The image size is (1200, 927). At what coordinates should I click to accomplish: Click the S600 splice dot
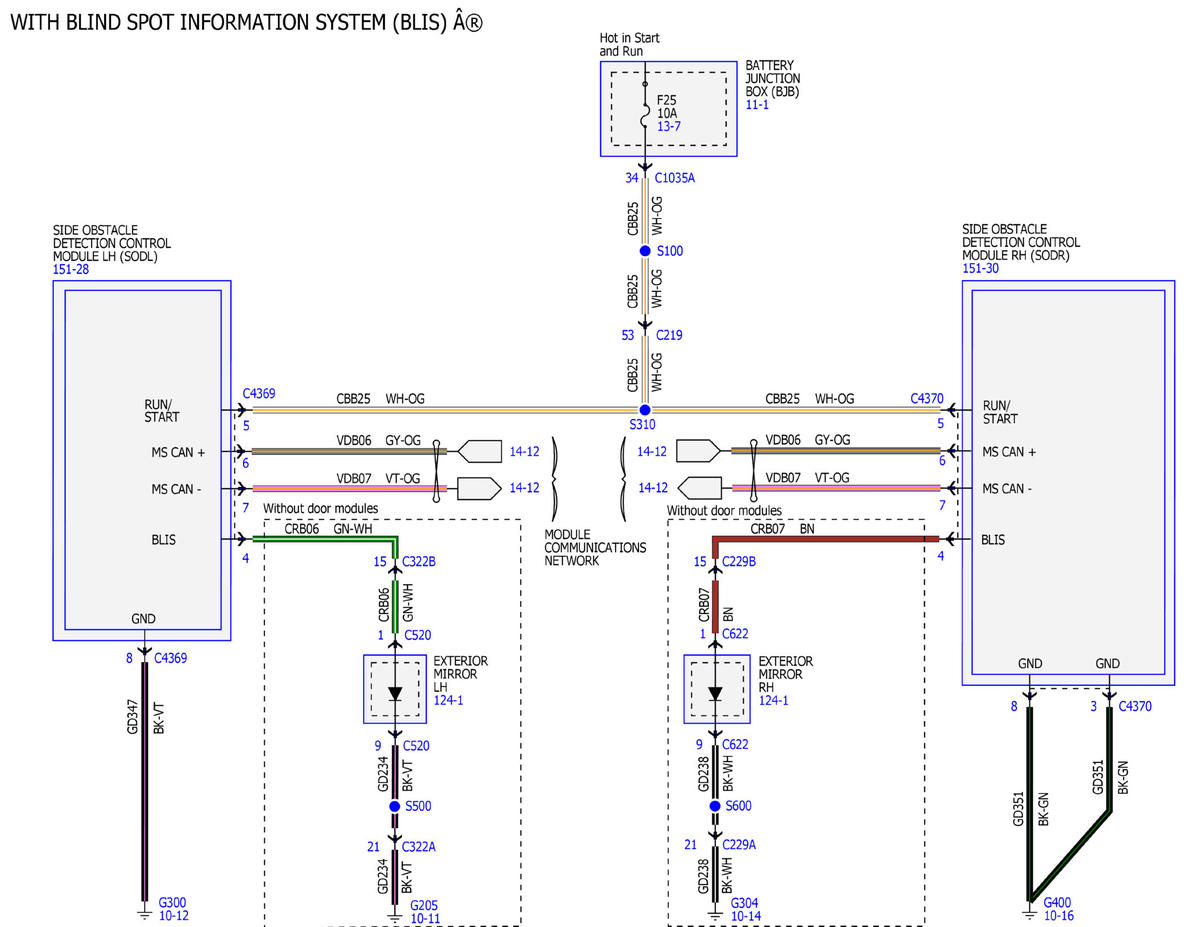click(x=715, y=806)
